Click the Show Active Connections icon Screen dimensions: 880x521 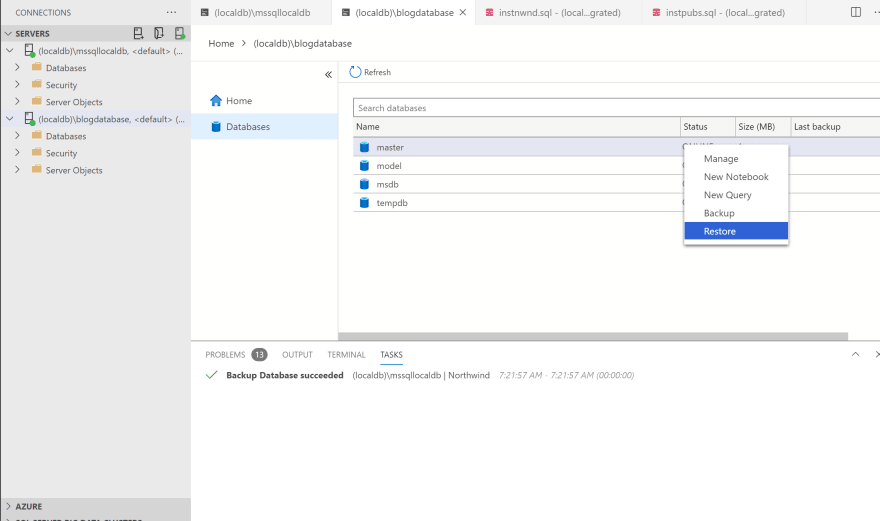180,33
